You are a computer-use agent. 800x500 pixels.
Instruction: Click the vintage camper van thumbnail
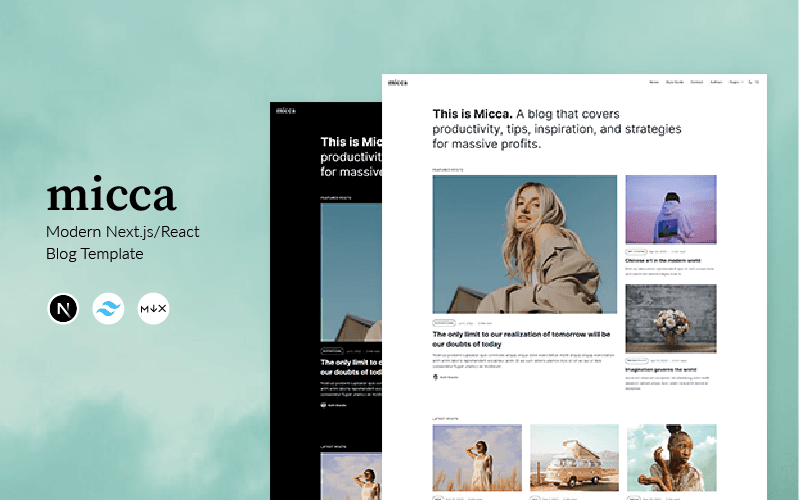574,457
